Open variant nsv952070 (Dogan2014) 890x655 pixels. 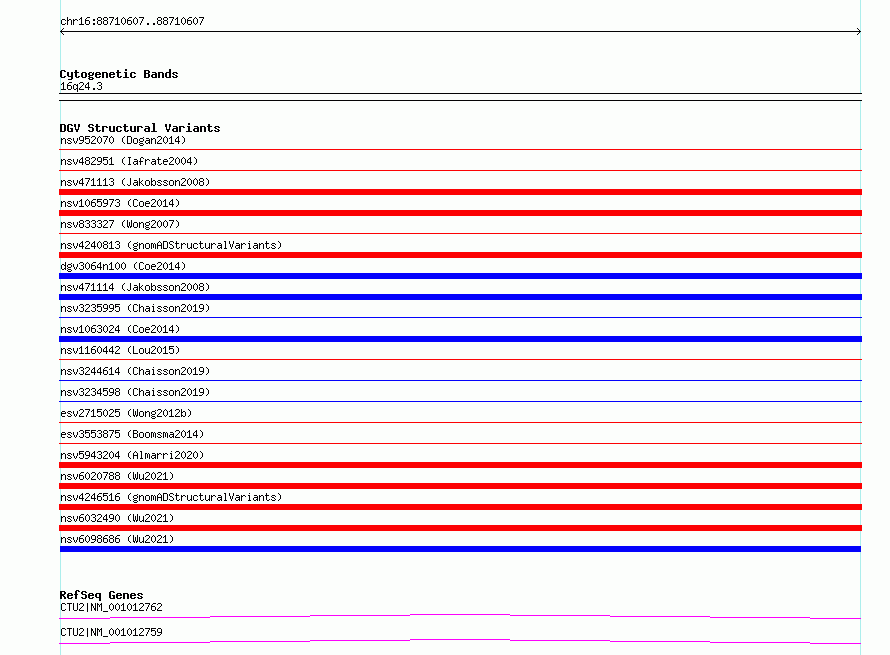click(x=123, y=140)
